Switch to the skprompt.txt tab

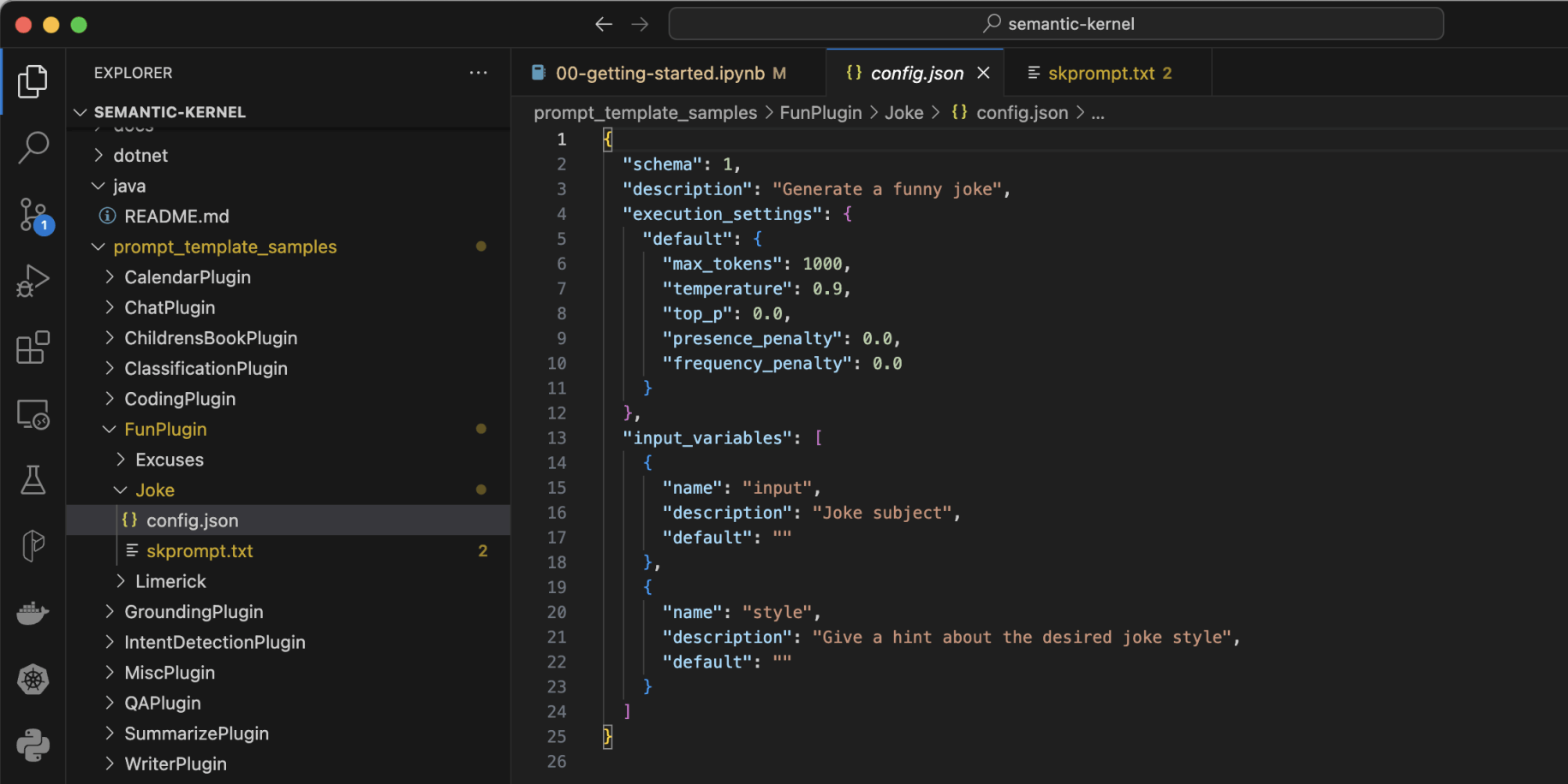[x=1100, y=74]
